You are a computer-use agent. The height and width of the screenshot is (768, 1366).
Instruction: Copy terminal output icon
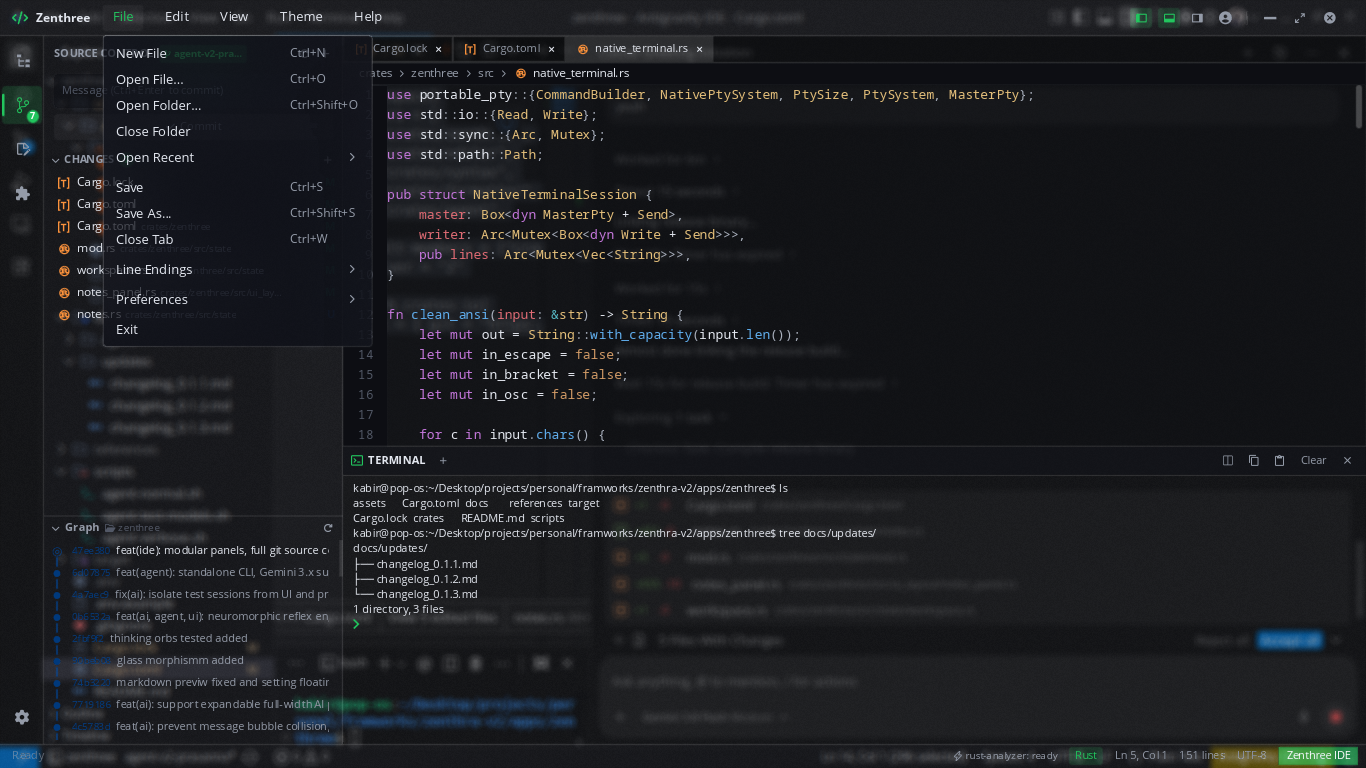1254,461
